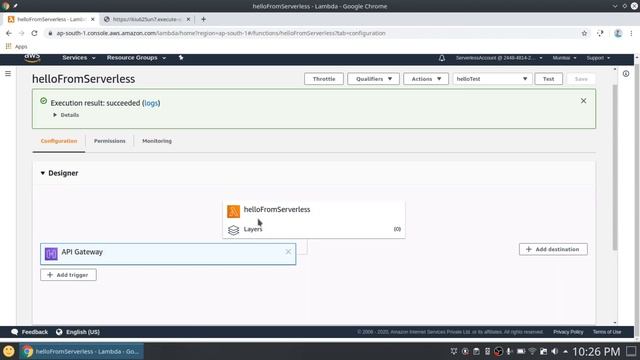
Task: Open the Privacy Policy link
Action: 568,332
